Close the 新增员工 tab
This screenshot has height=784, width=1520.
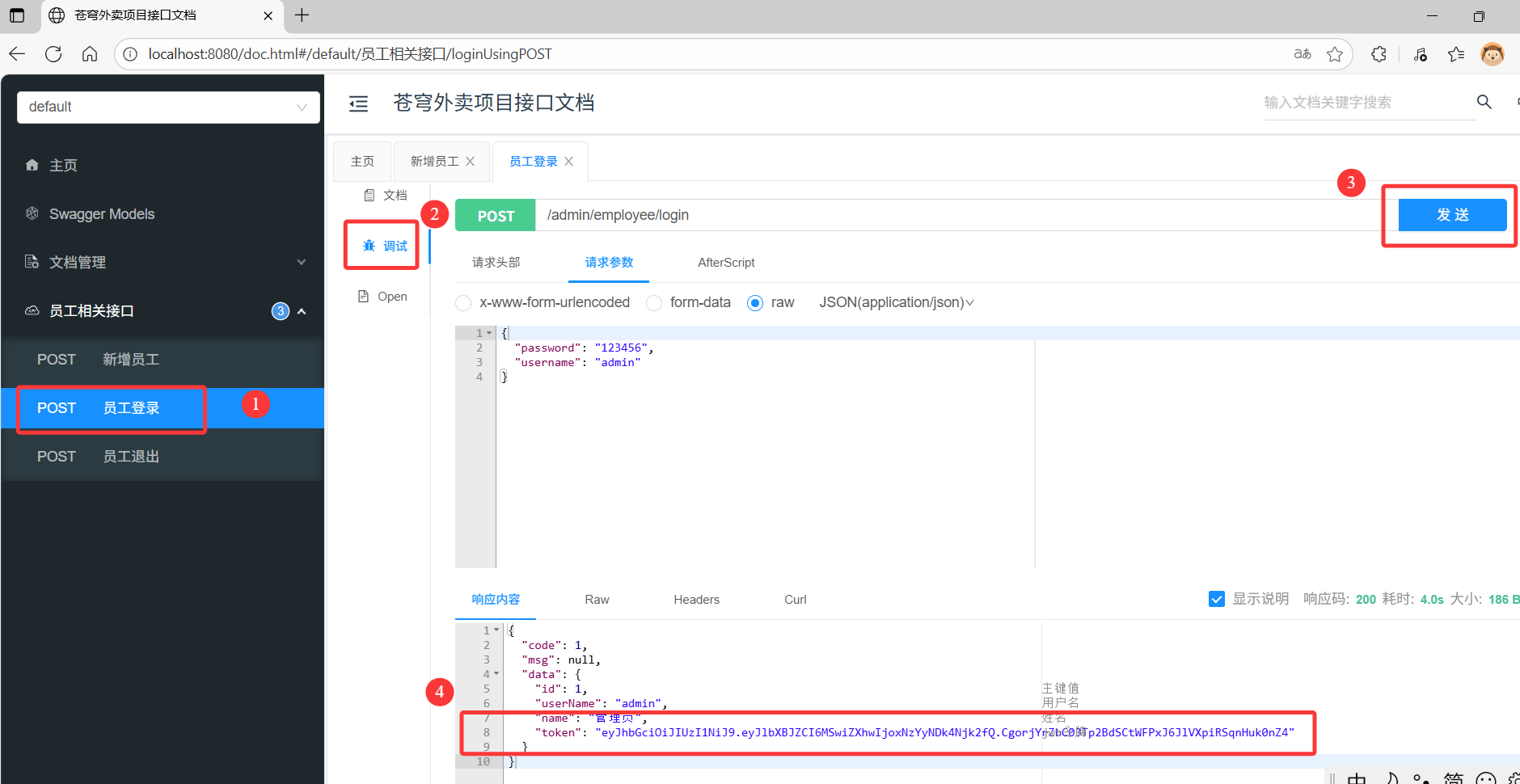pos(471,162)
